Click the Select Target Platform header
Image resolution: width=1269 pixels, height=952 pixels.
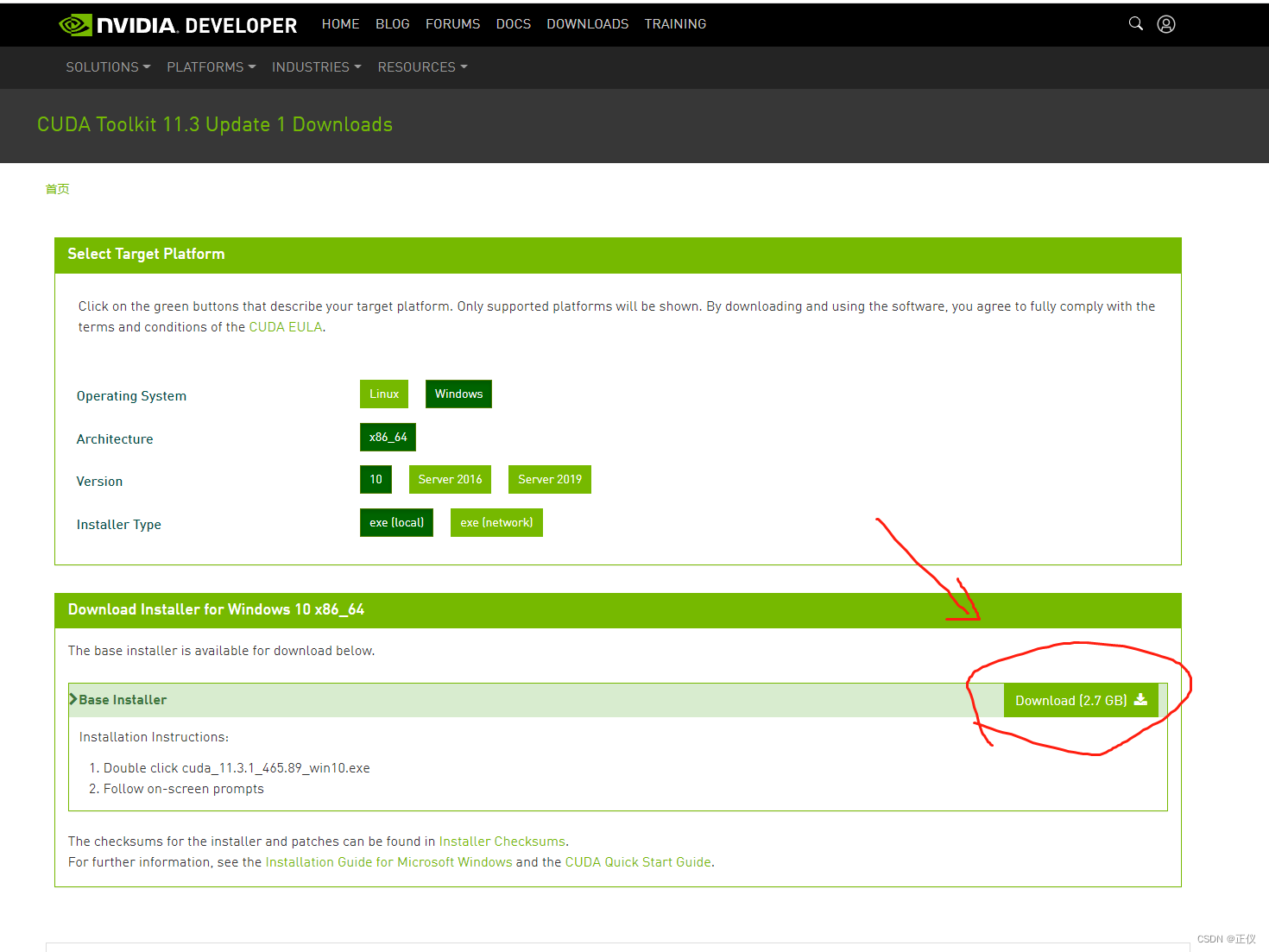coord(146,254)
